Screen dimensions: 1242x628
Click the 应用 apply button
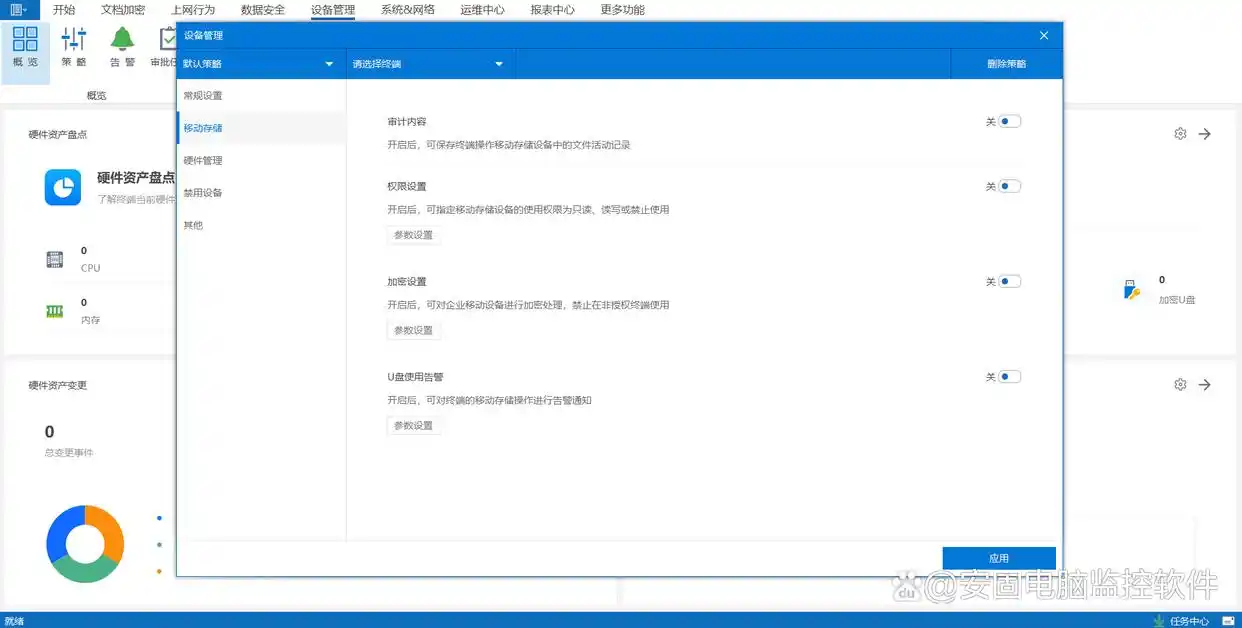(999, 557)
